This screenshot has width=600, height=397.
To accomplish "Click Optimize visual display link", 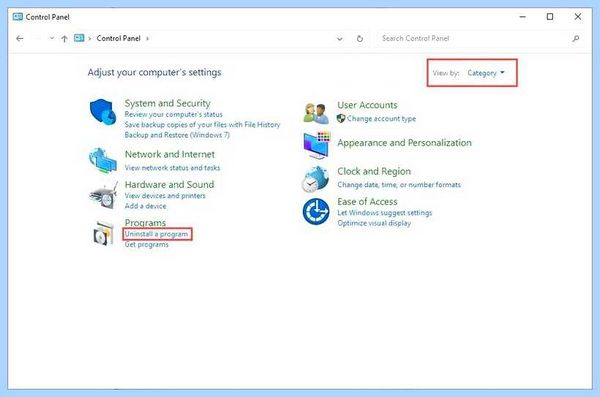I will pyautogui.click(x=374, y=223).
